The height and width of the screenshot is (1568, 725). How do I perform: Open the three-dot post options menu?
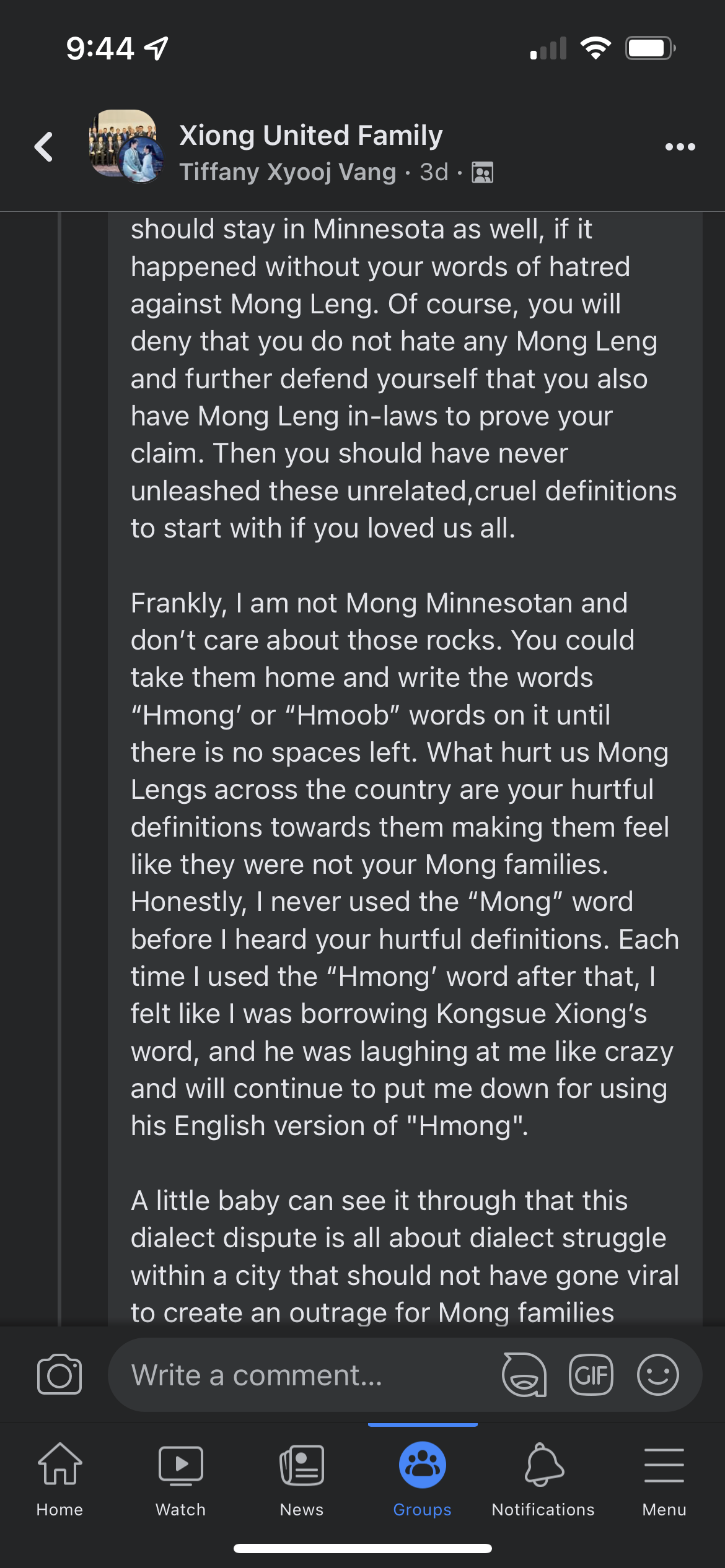(680, 147)
